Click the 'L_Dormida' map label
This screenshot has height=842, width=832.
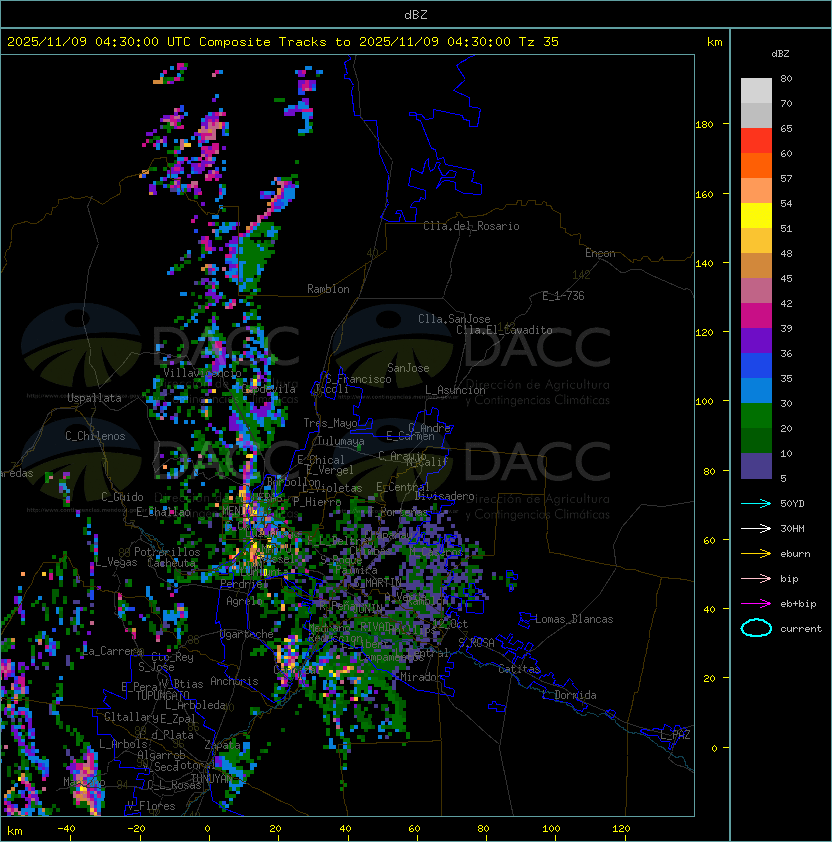569,695
